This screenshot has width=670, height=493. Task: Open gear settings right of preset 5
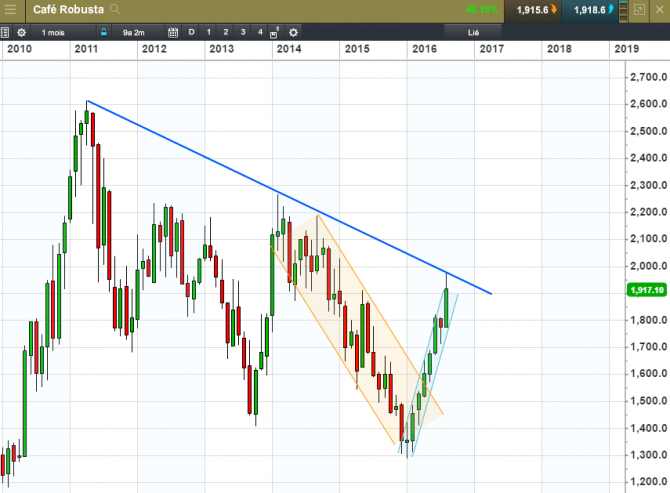(x=293, y=32)
